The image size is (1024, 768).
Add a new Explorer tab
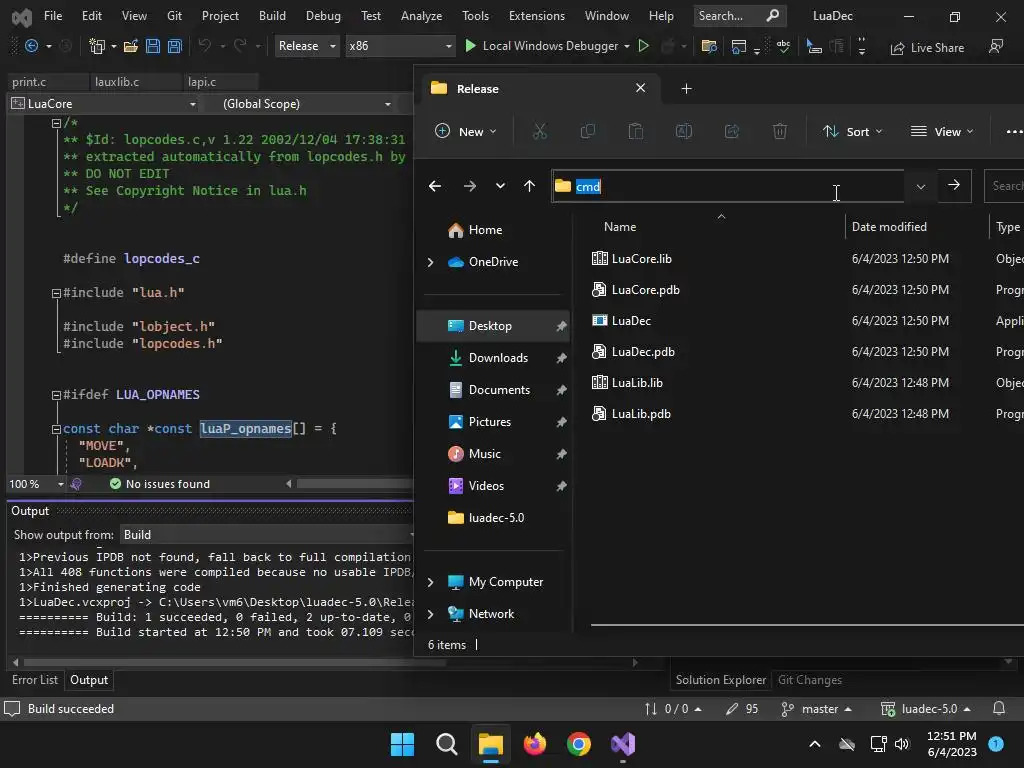click(x=686, y=88)
